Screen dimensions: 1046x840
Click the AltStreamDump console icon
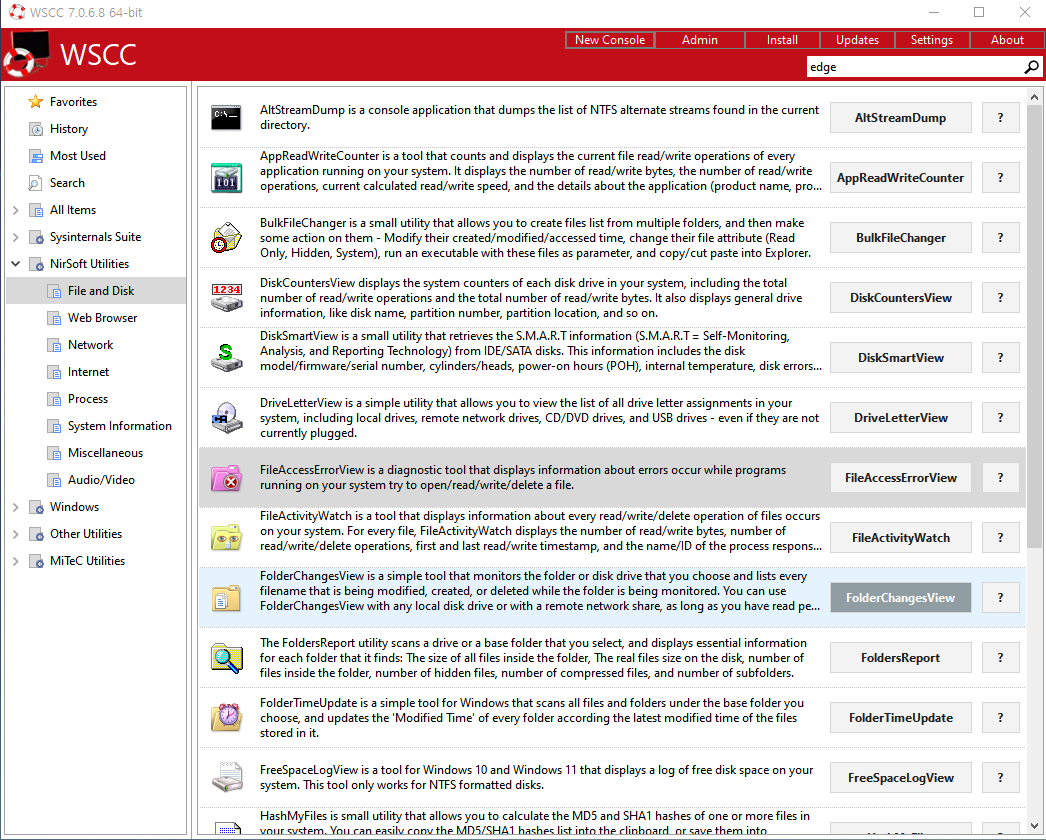(227, 117)
